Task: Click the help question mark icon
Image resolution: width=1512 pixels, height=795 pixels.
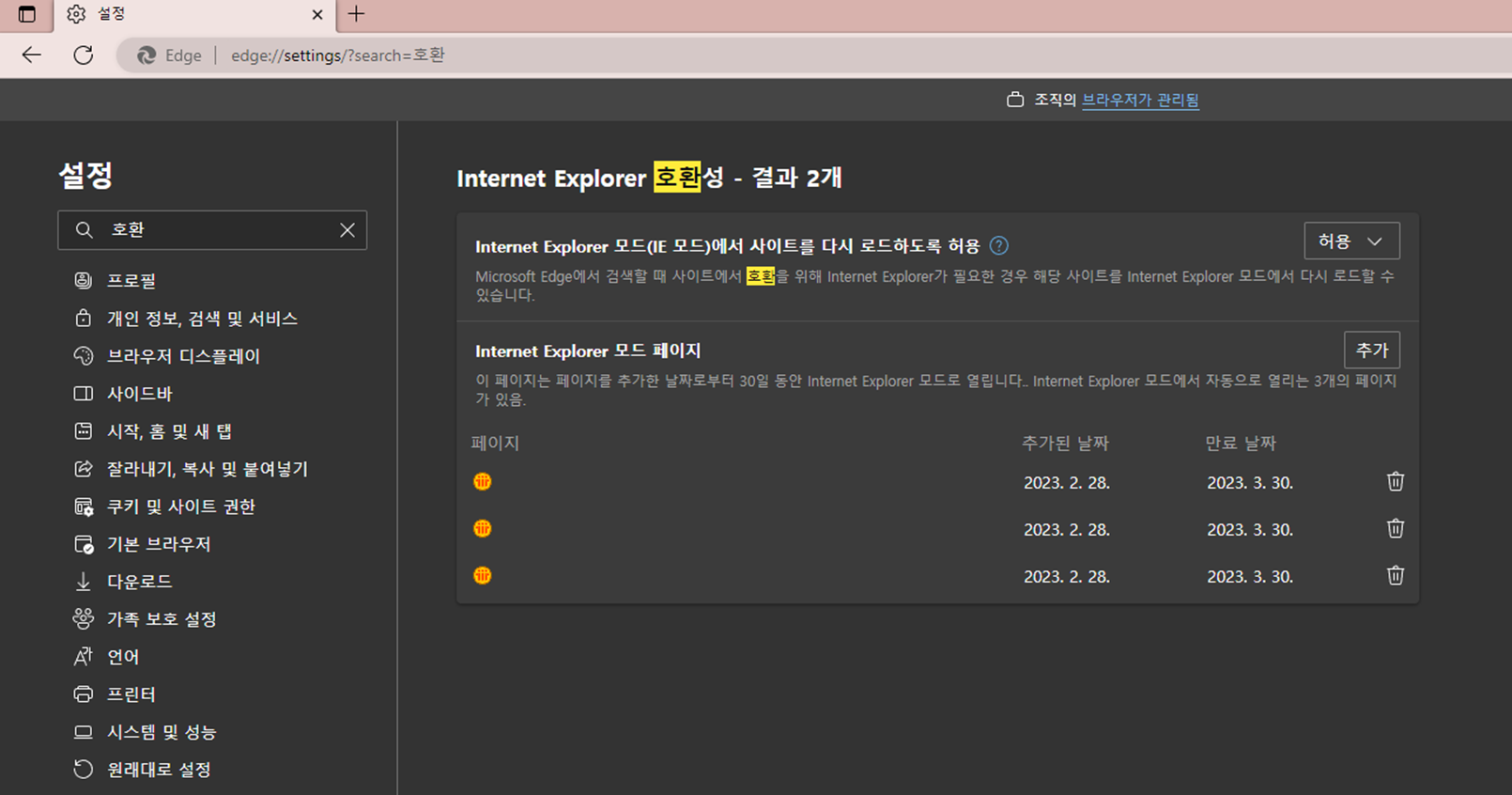Action: tap(999, 245)
